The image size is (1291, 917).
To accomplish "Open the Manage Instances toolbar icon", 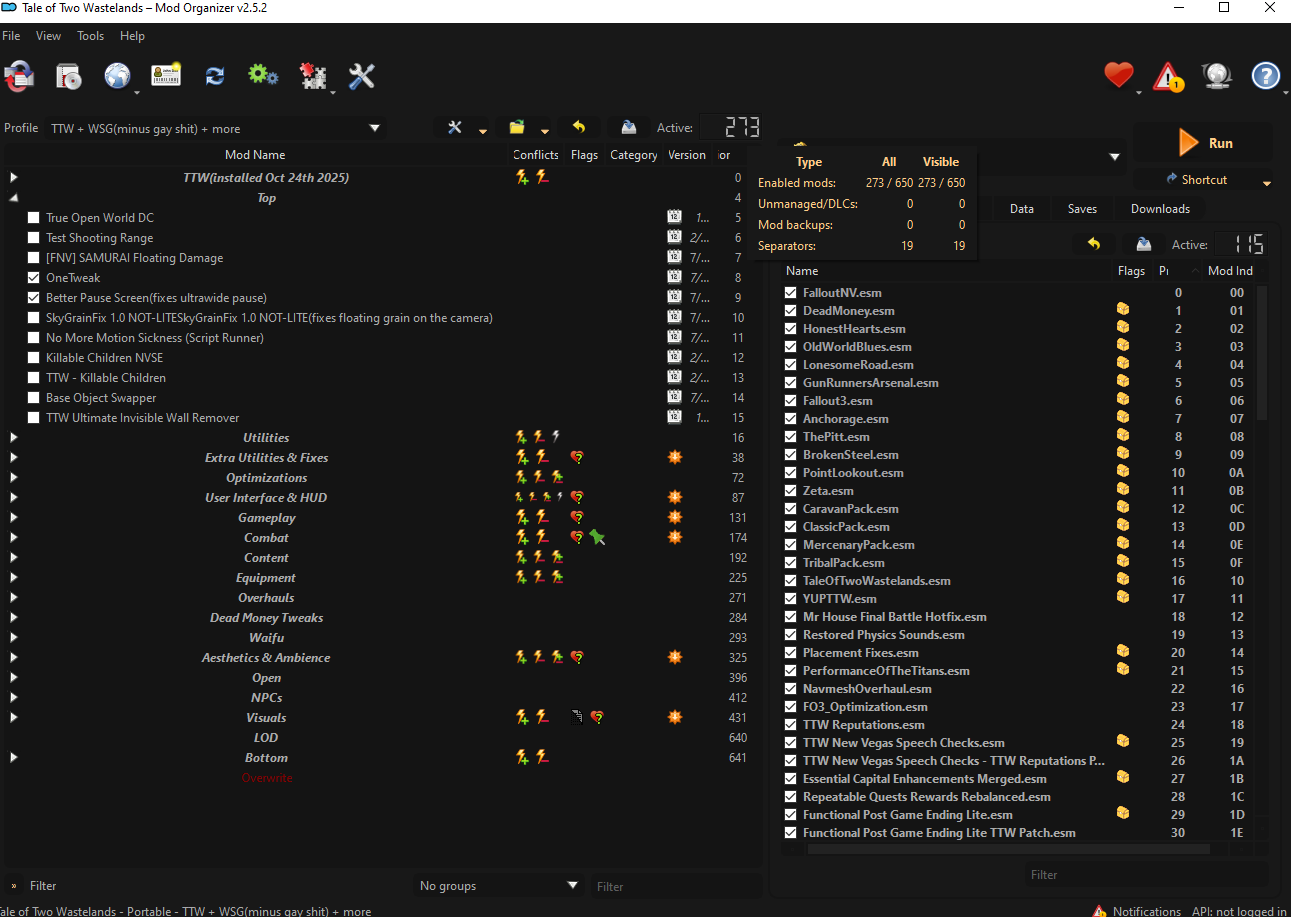I will tap(19, 76).
